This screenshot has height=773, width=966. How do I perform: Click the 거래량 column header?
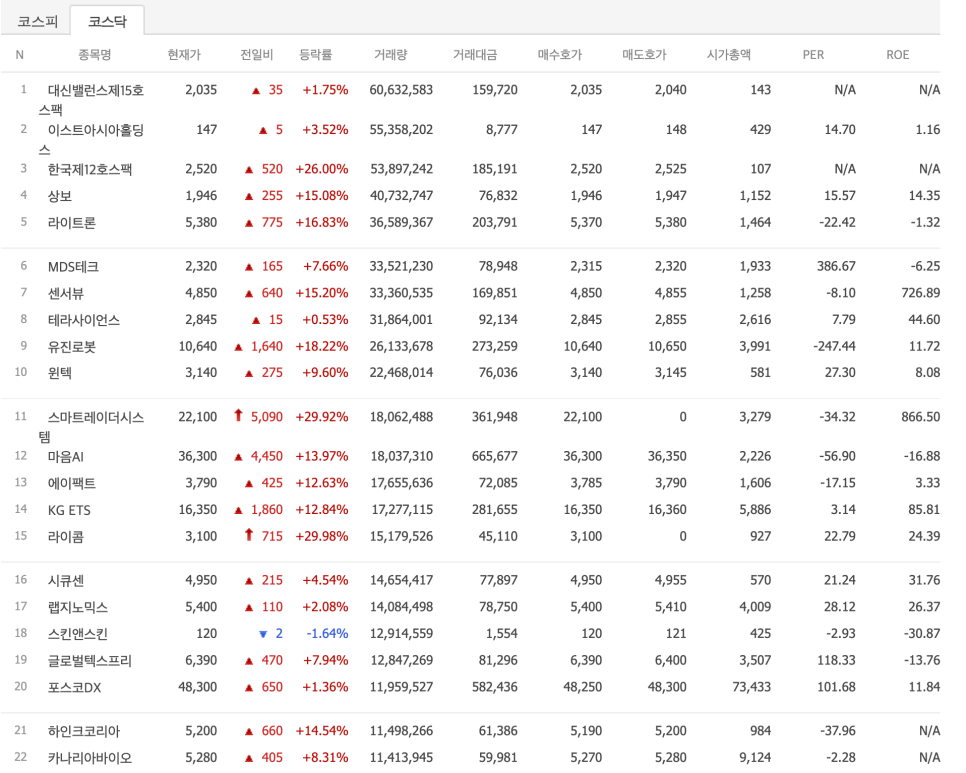coord(391,55)
